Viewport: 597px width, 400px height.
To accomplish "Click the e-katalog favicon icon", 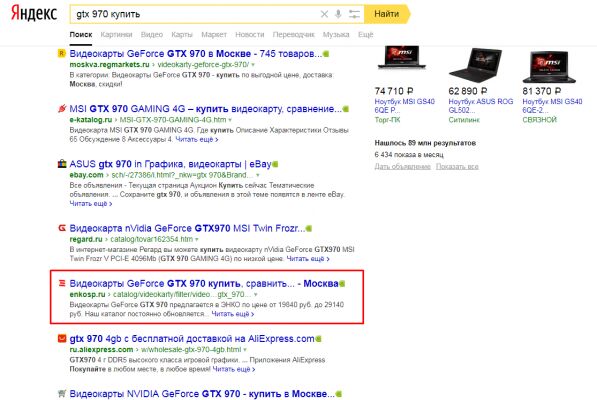I will pos(62,108).
